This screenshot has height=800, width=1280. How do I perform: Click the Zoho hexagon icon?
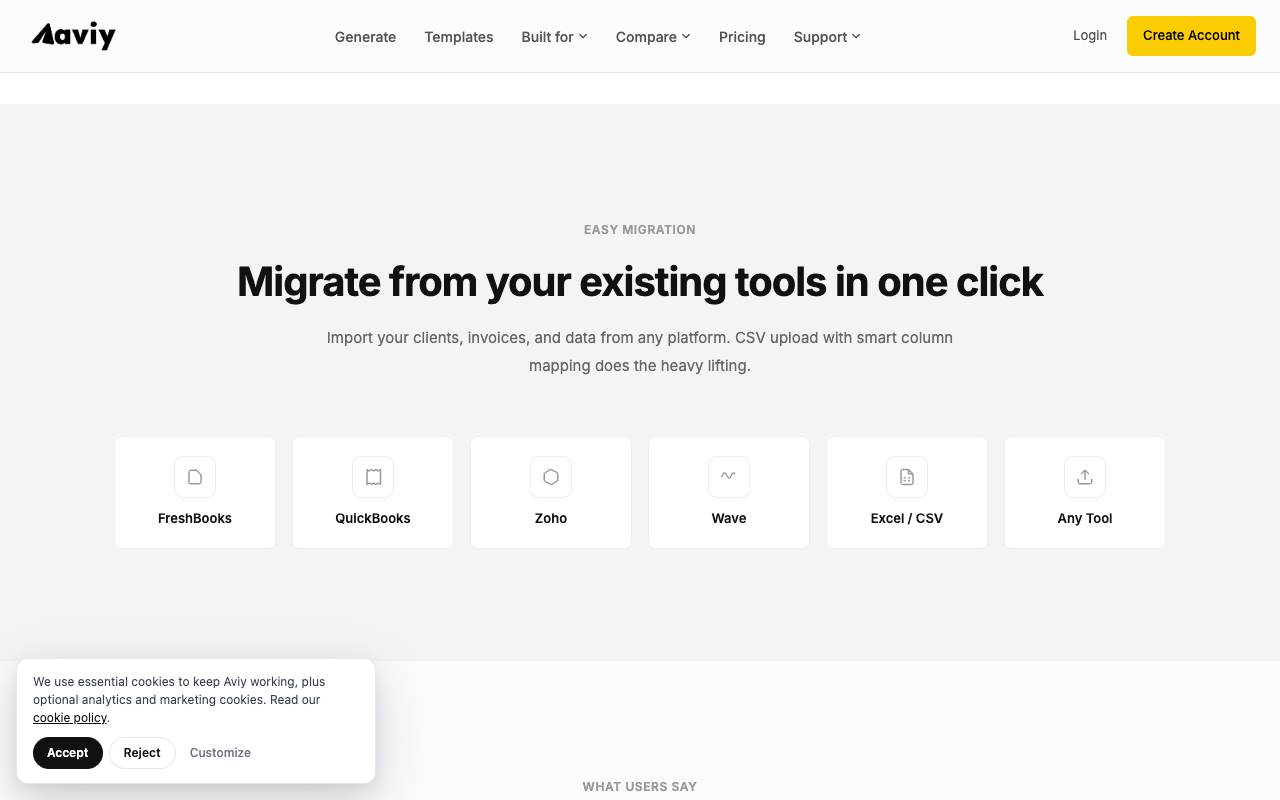click(x=551, y=477)
